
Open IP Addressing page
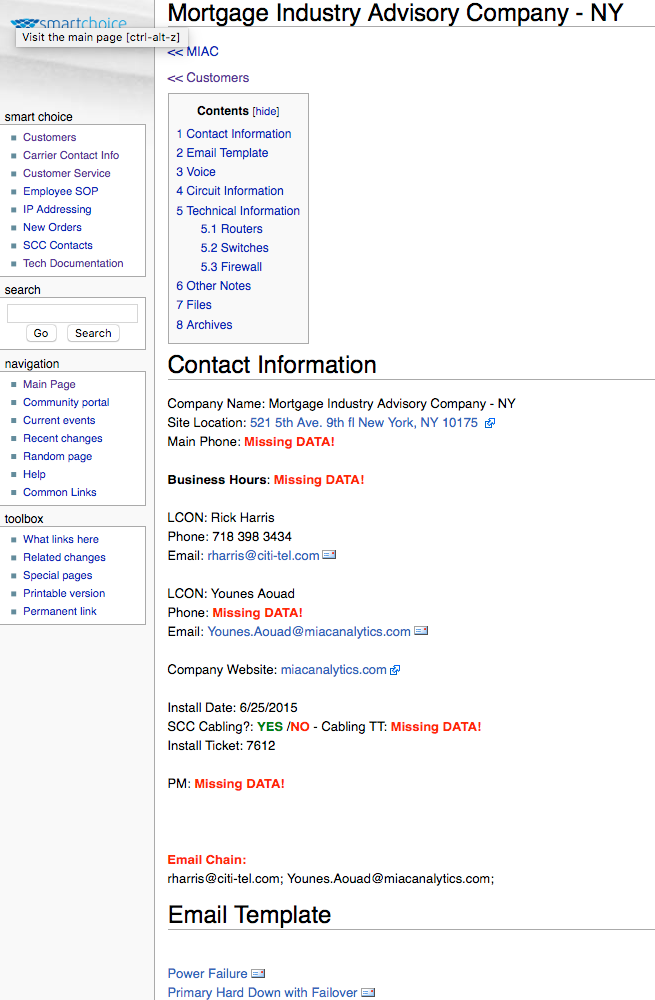click(57, 209)
